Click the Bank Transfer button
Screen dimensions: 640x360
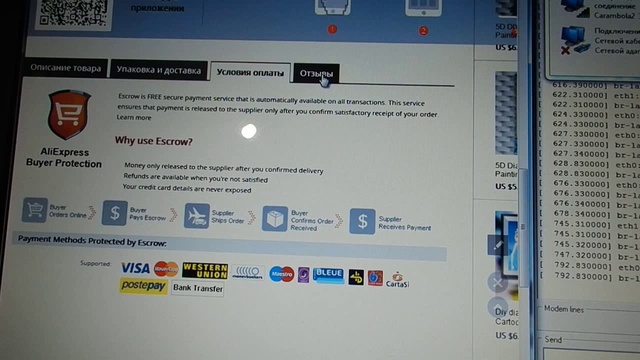[198, 288]
